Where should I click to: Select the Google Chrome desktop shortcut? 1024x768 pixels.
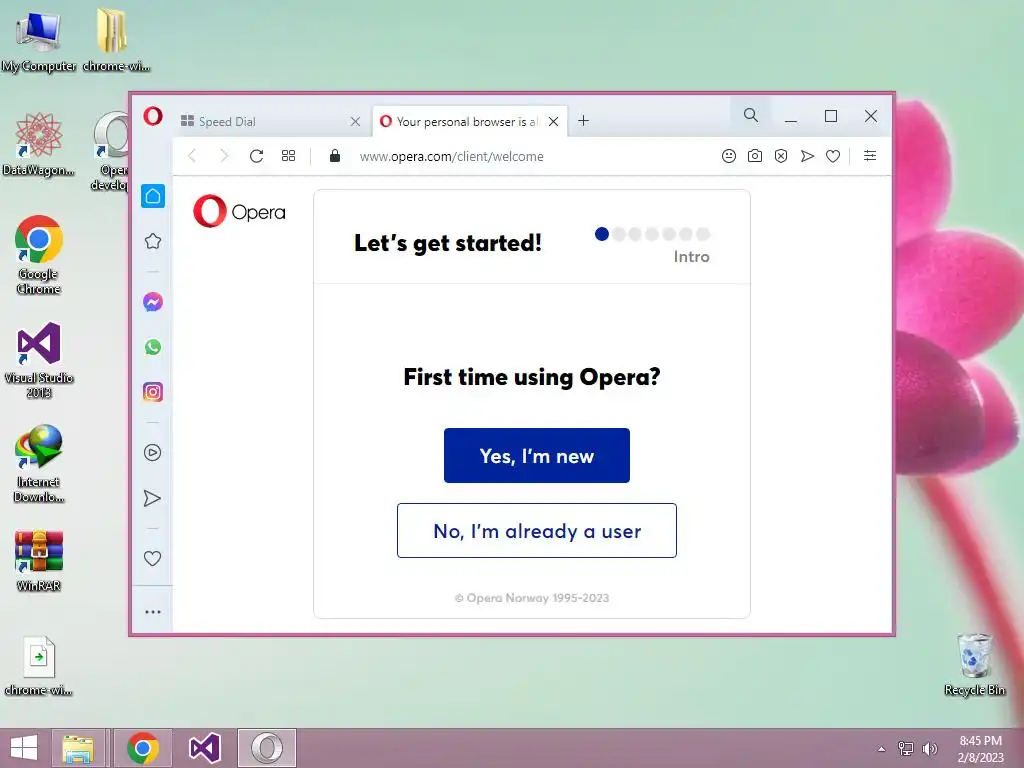click(x=39, y=255)
